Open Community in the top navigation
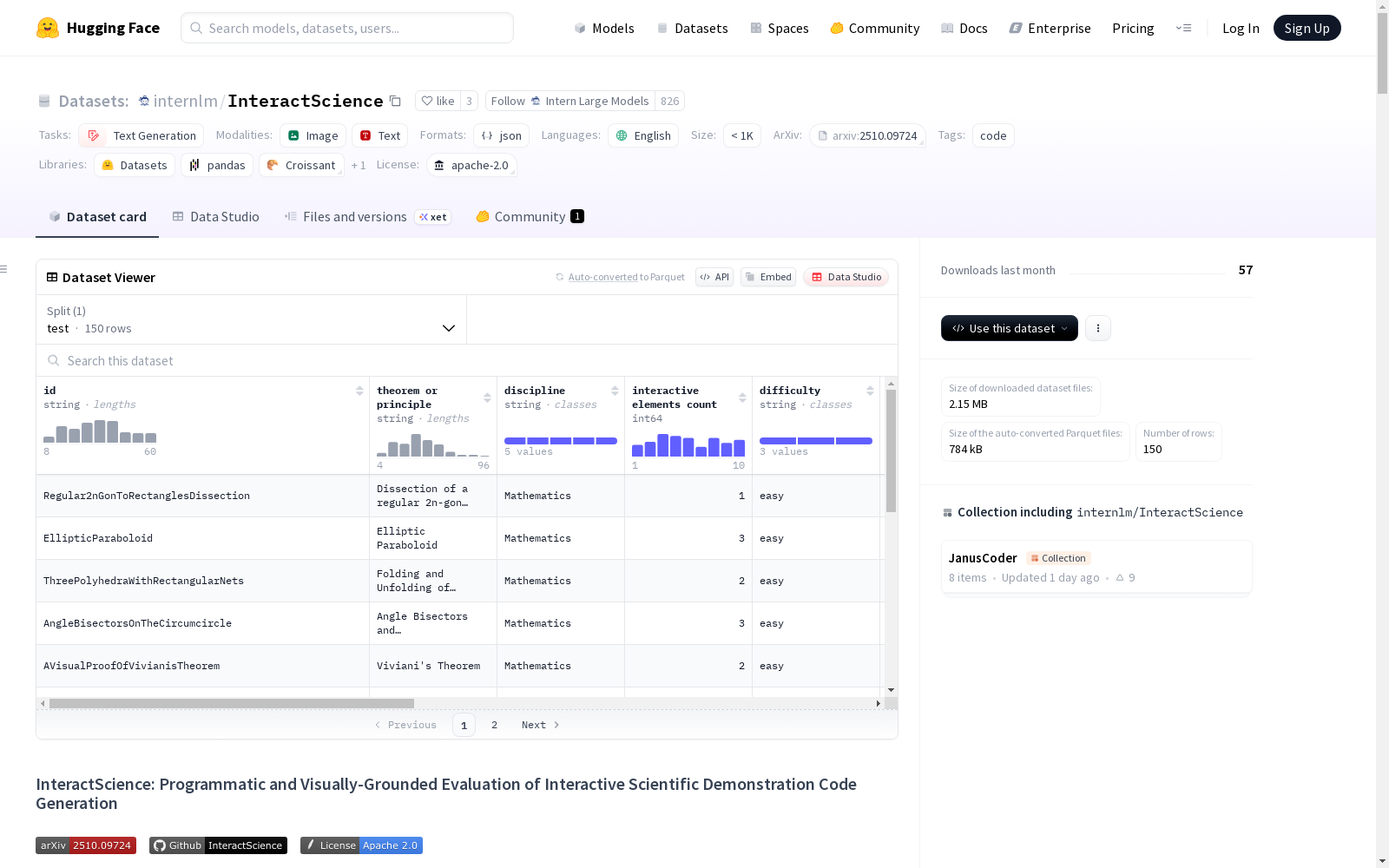 [x=875, y=28]
